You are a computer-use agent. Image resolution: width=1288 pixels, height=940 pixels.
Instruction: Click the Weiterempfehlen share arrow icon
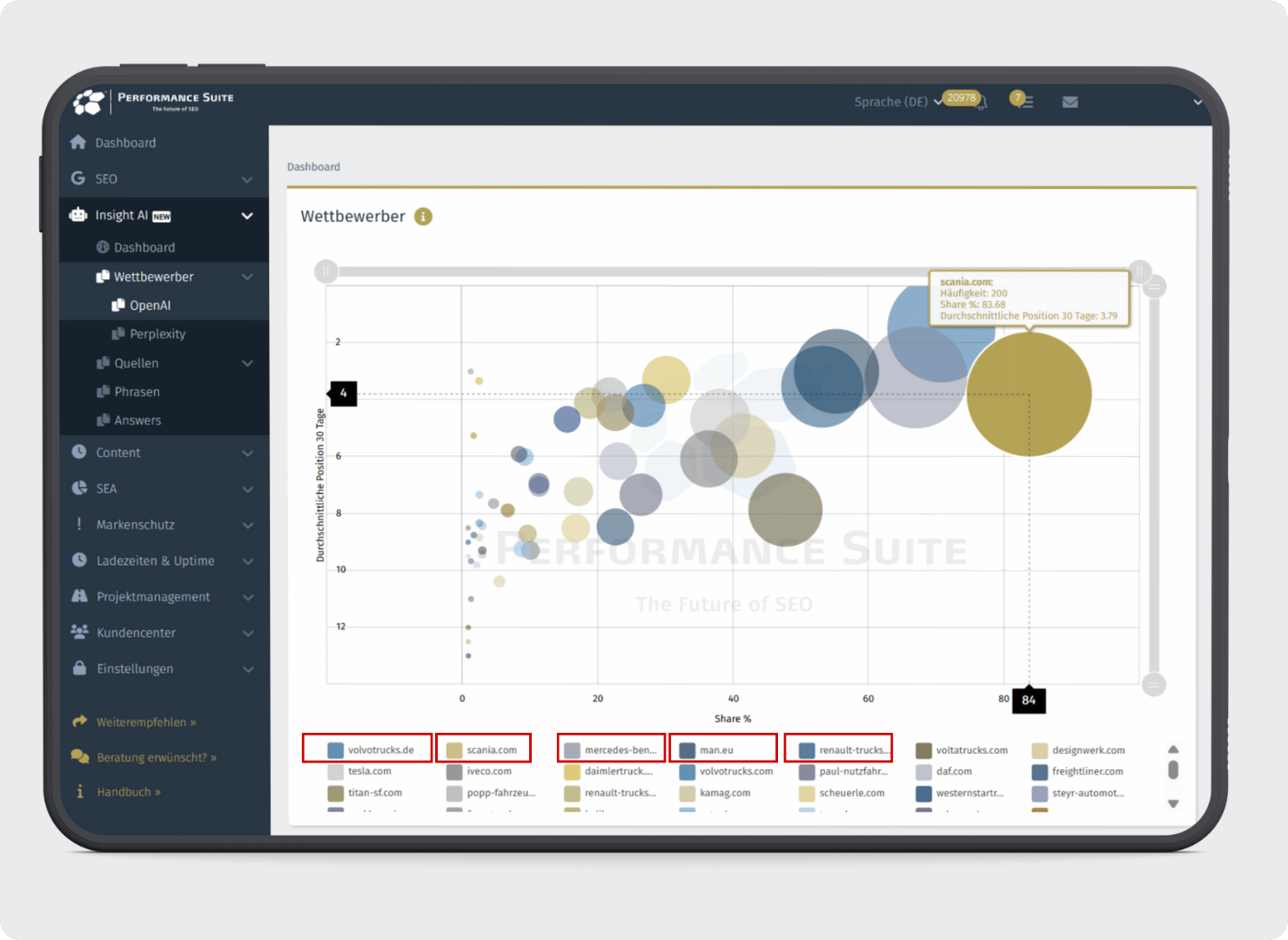pyautogui.click(x=80, y=721)
